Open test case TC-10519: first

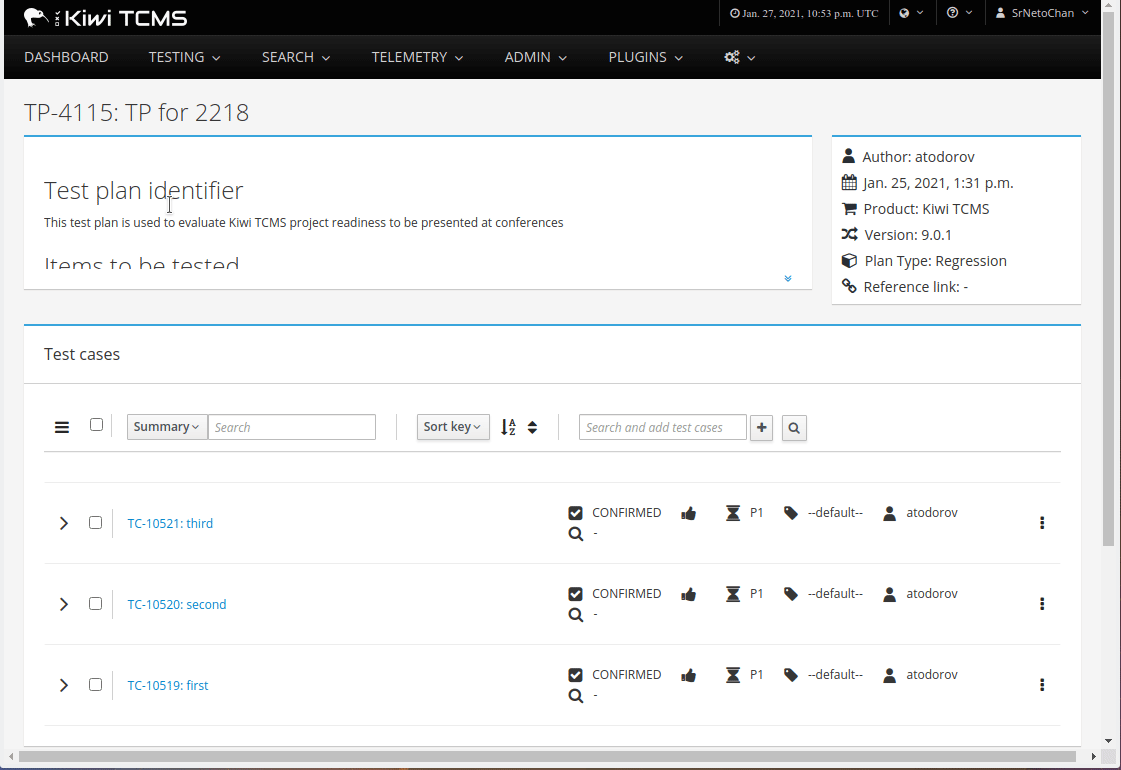click(x=168, y=685)
